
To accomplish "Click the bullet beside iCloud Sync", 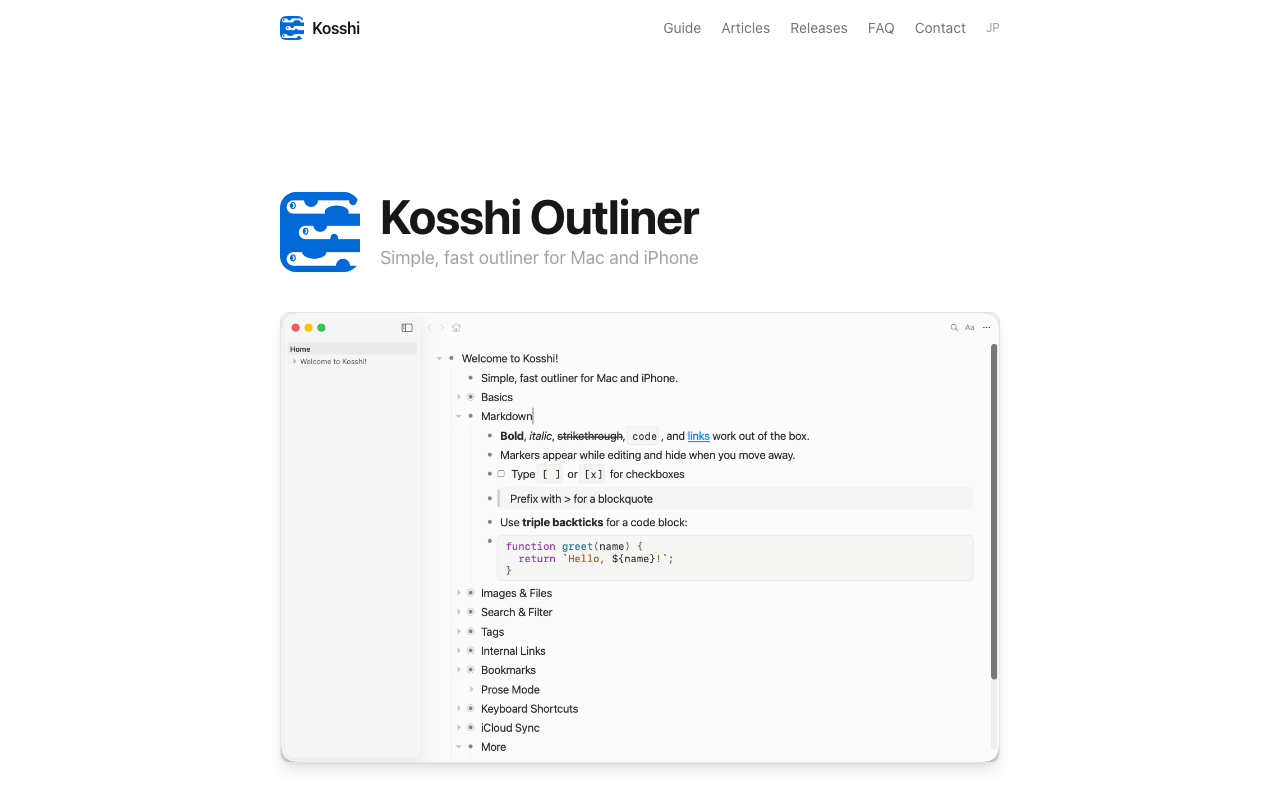I will pos(471,728).
